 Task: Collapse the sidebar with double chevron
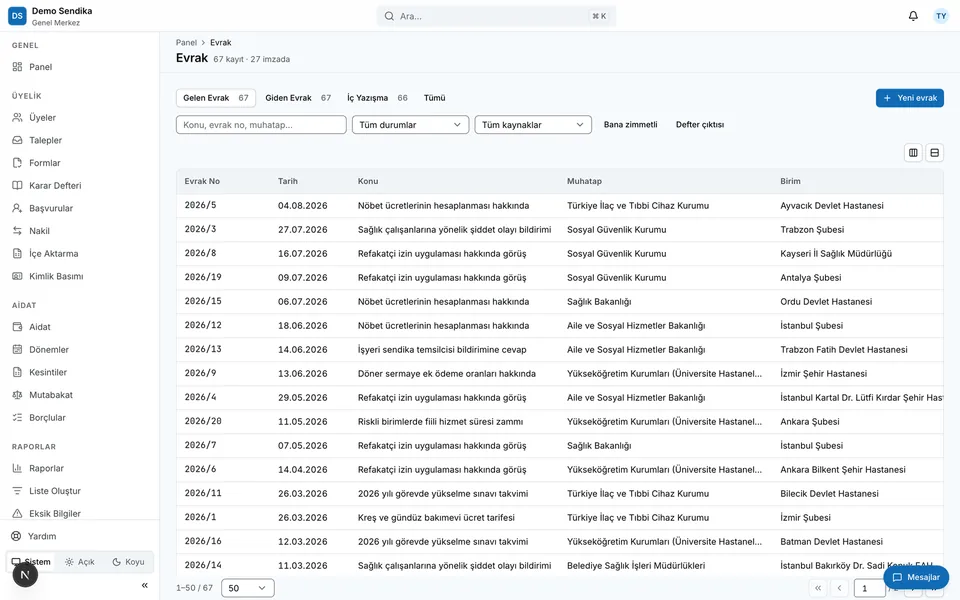click(x=144, y=585)
